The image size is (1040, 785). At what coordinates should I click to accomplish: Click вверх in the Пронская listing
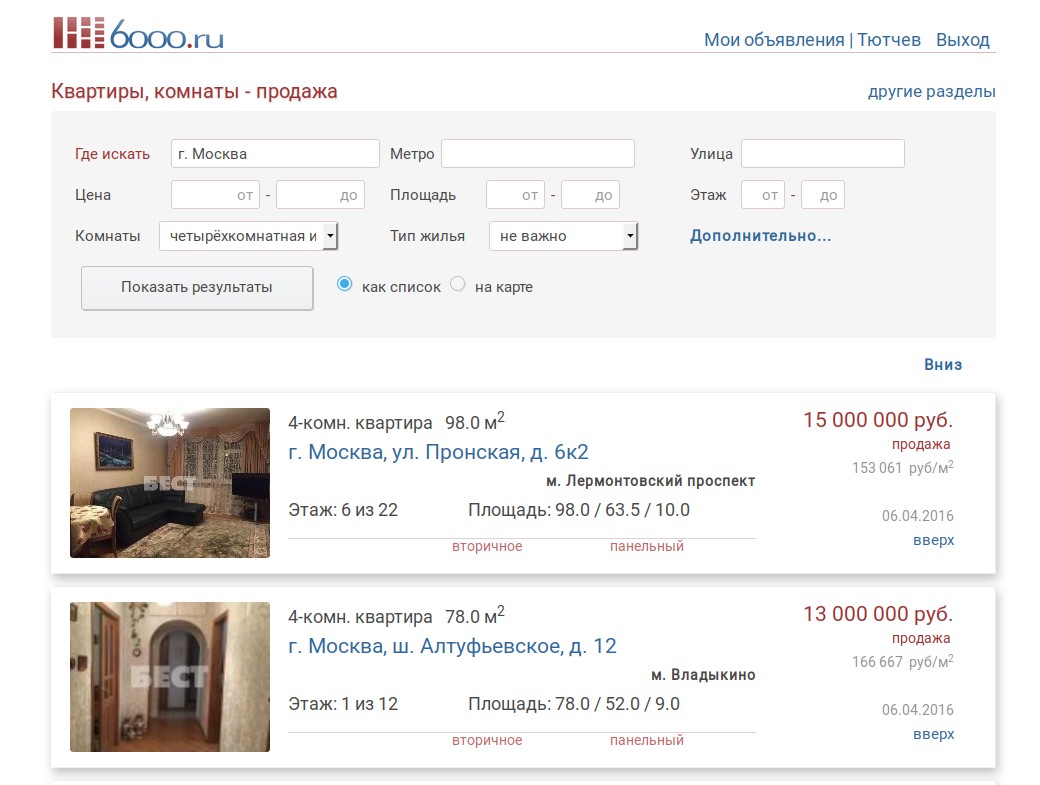tap(933, 540)
